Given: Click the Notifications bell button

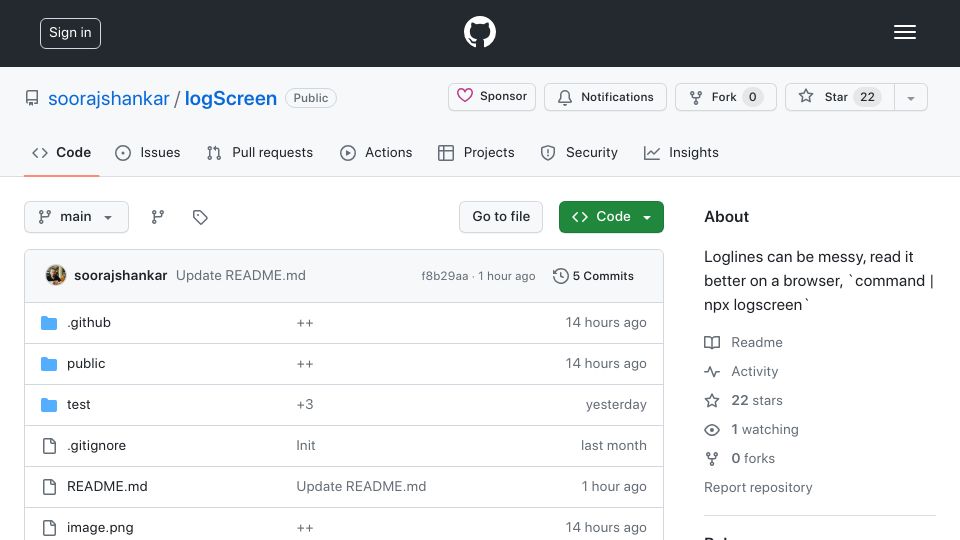Looking at the screenshot, I should click(605, 97).
